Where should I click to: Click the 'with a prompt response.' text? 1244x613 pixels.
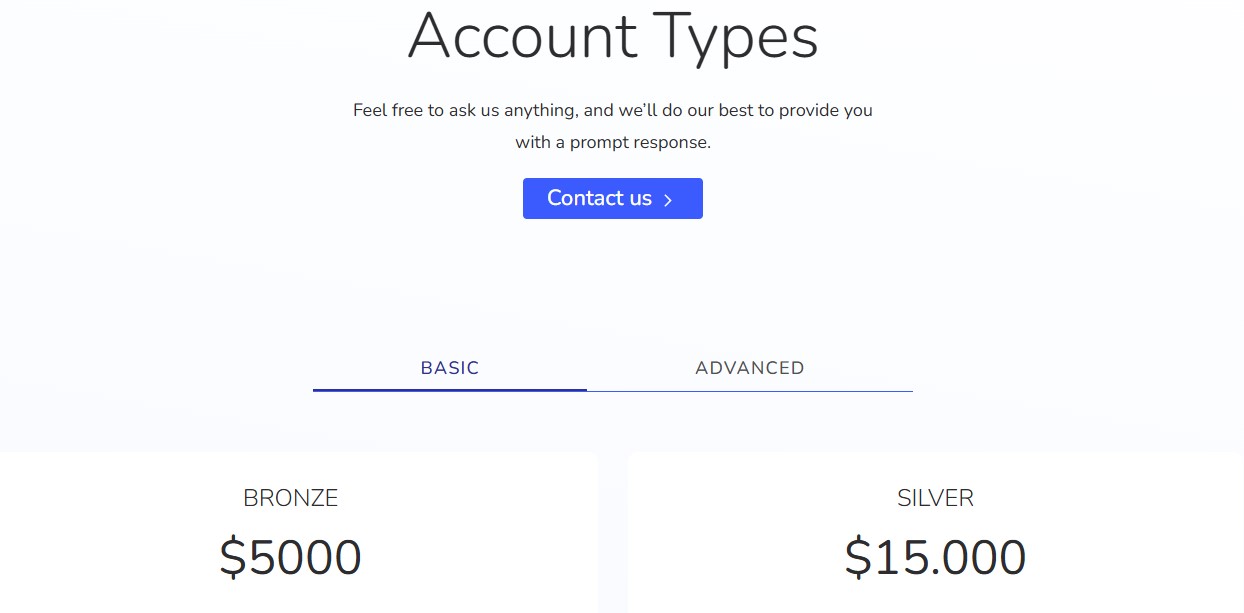pyautogui.click(x=612, y=142)
